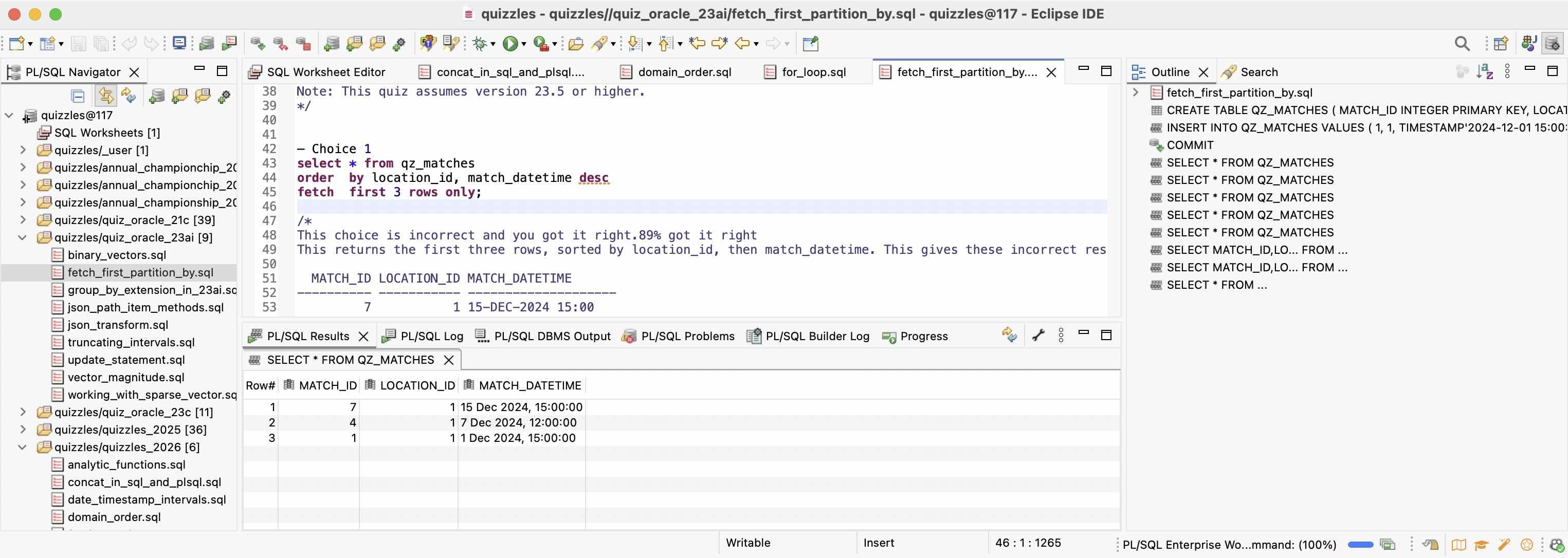Start a debug session using the bug icon
1568x558 pixels.
click(480, 43)
